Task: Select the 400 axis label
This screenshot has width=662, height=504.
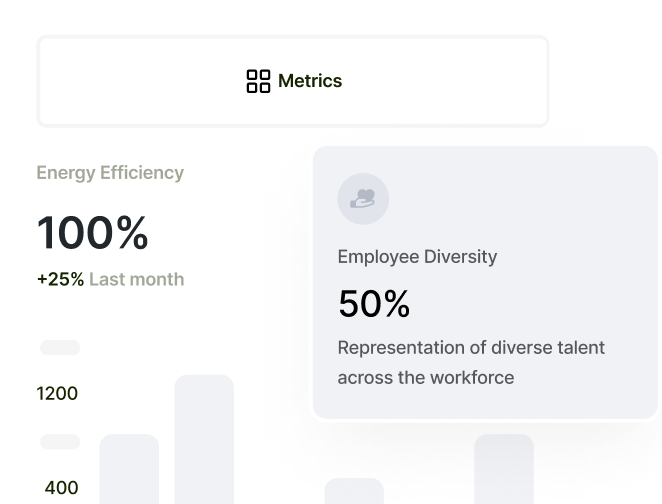Action: pos(61,488)
